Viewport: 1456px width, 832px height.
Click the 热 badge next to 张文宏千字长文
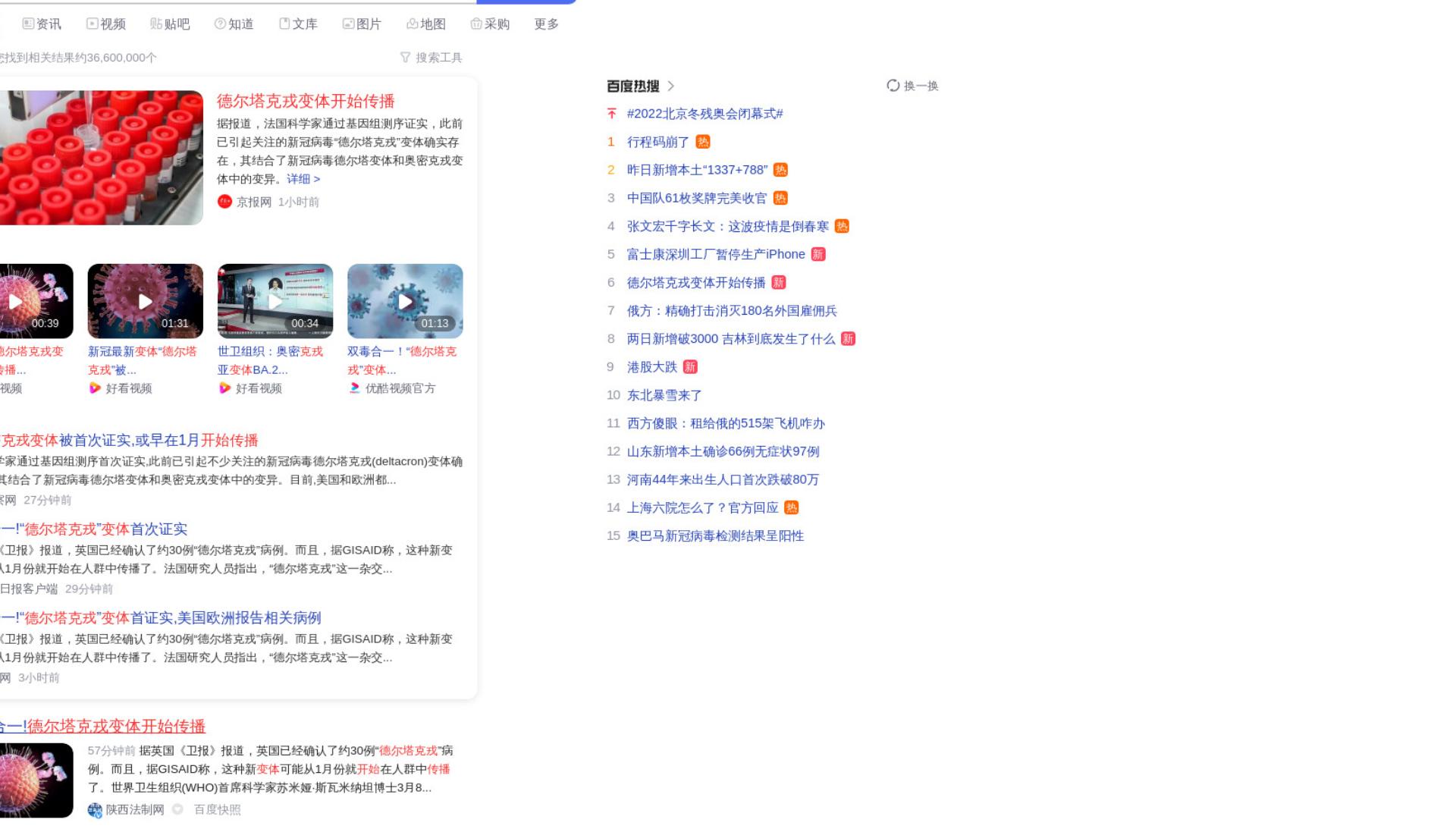click(x=842, y=226)
